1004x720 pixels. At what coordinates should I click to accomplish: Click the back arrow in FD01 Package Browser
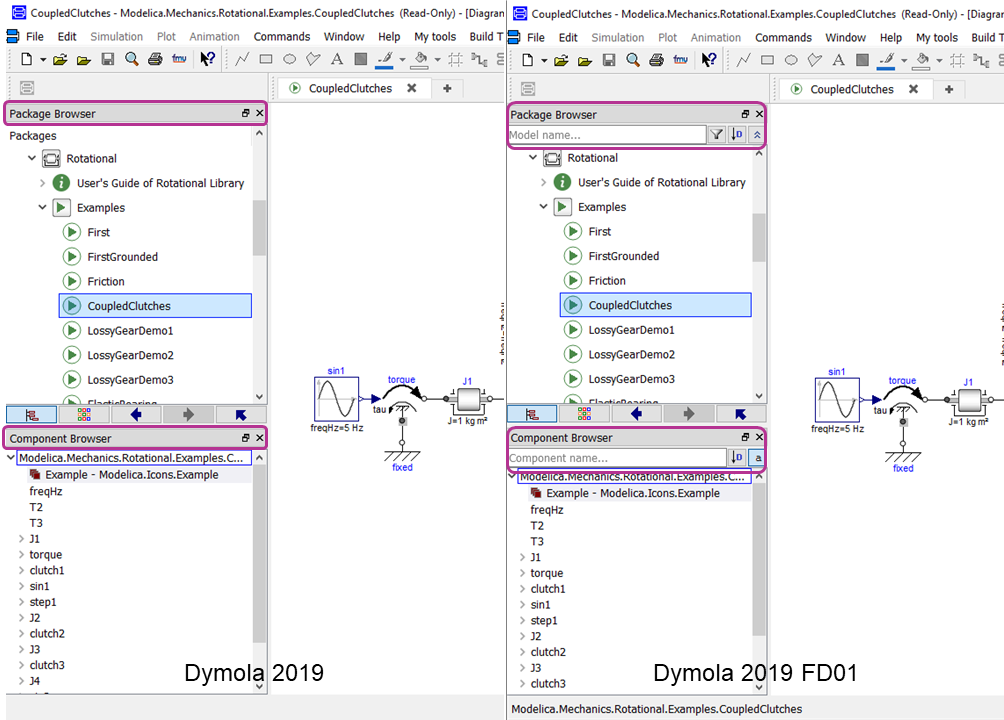636,414
